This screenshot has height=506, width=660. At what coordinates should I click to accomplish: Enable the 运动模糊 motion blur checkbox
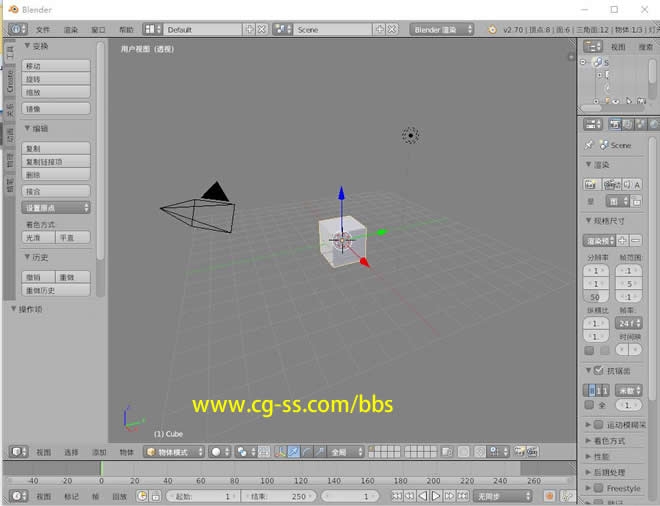pos(598,425)
